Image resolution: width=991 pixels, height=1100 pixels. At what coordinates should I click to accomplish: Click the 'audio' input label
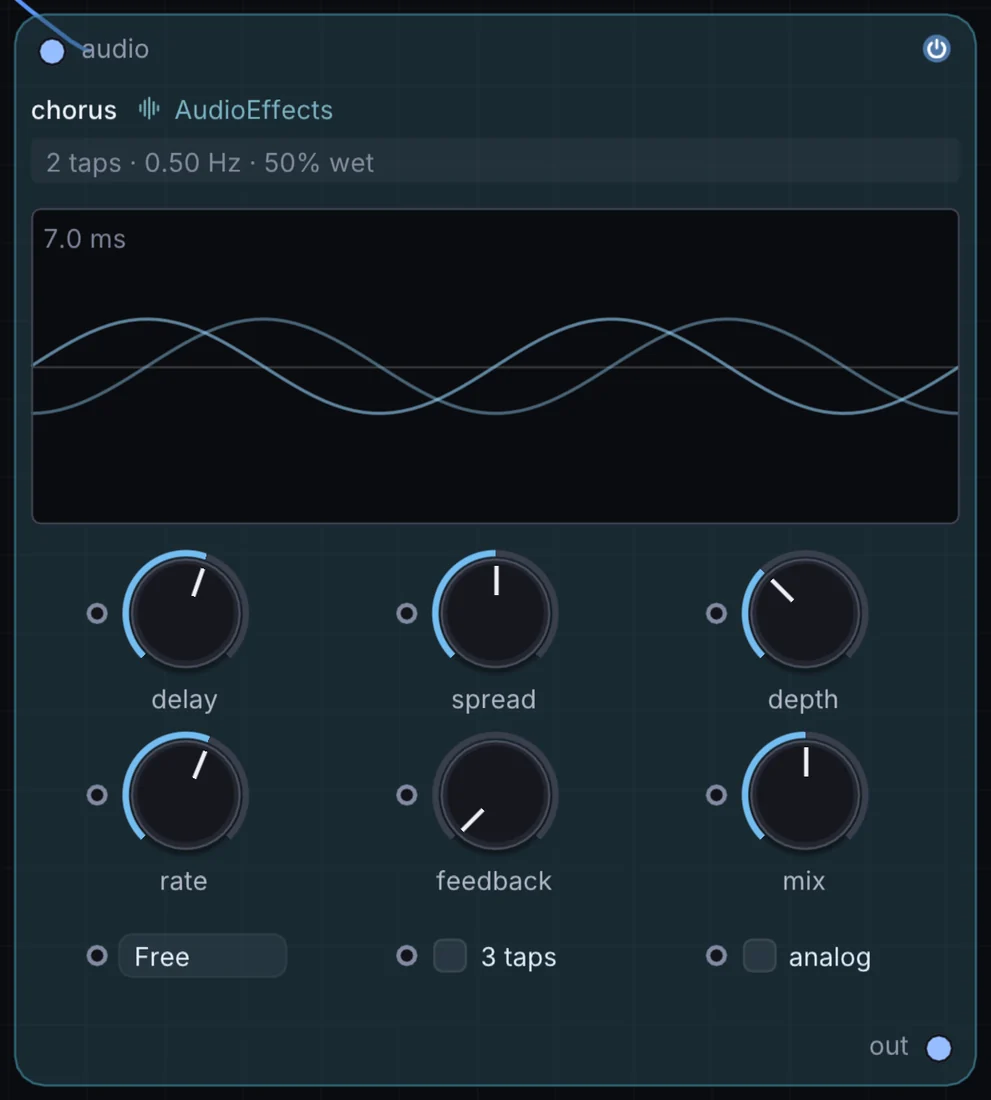[116, 49]
